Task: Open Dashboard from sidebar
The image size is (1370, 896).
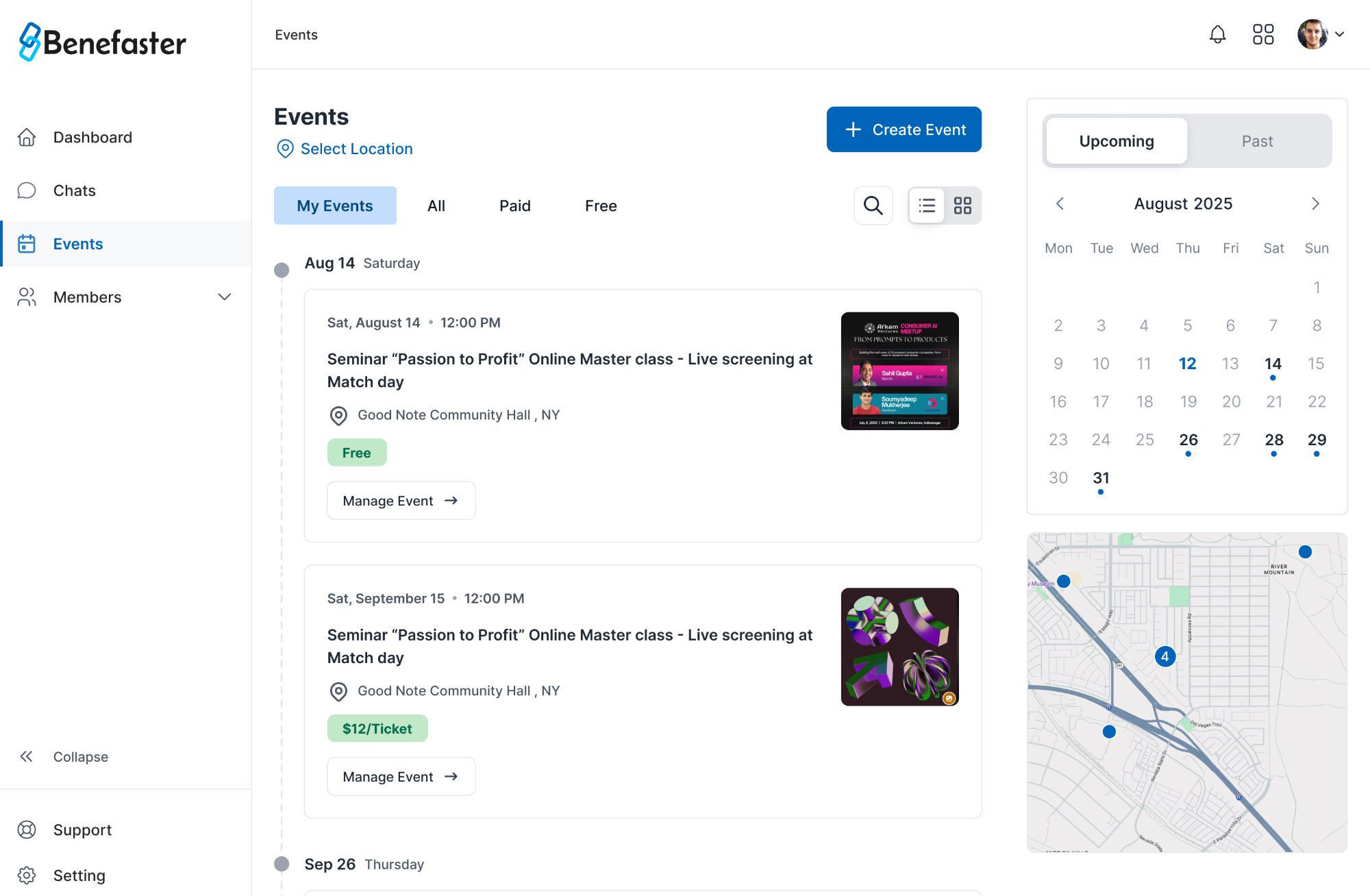Action: [x=125, y=137]
